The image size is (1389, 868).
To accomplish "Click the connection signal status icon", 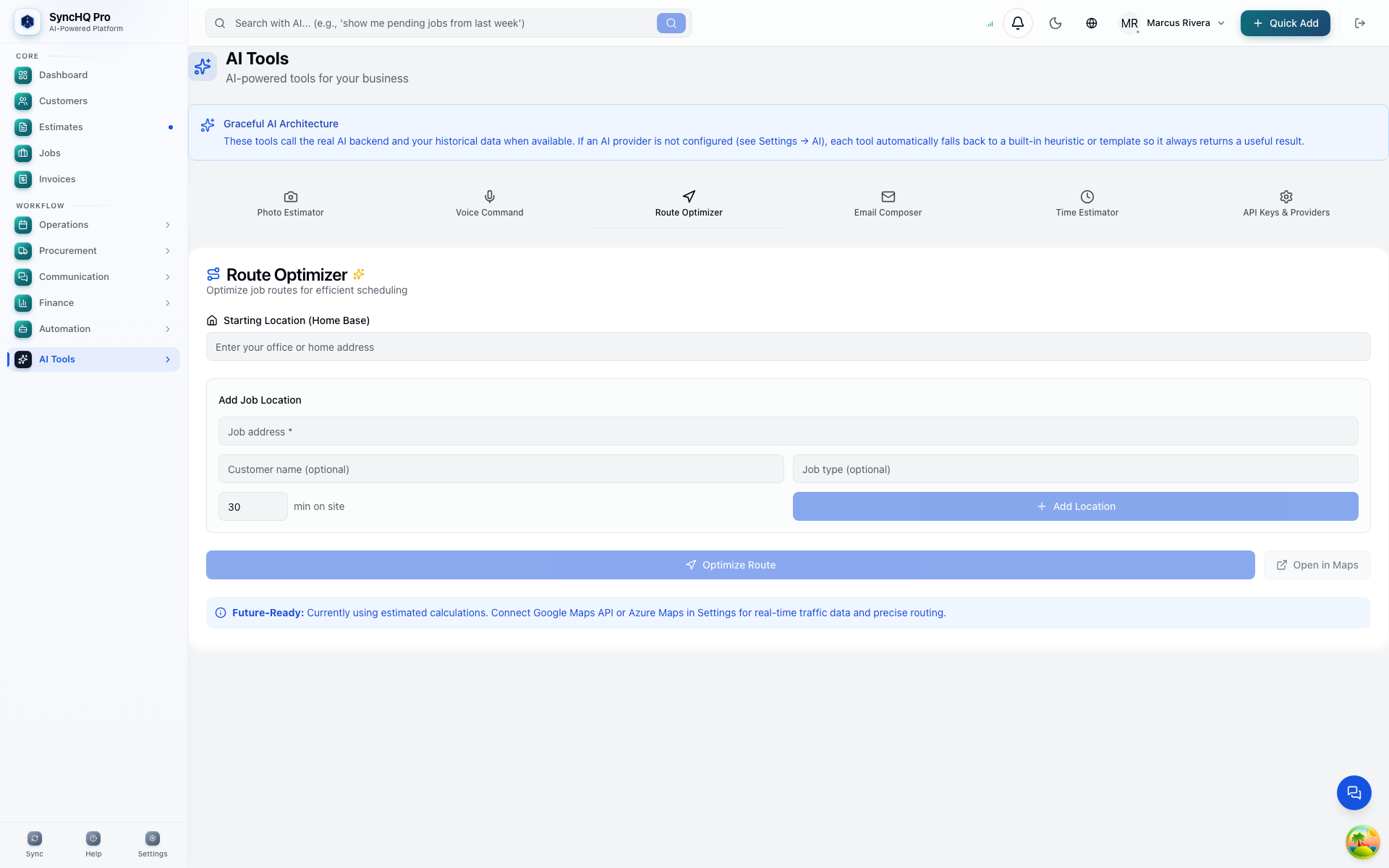I will pos(990,24).
